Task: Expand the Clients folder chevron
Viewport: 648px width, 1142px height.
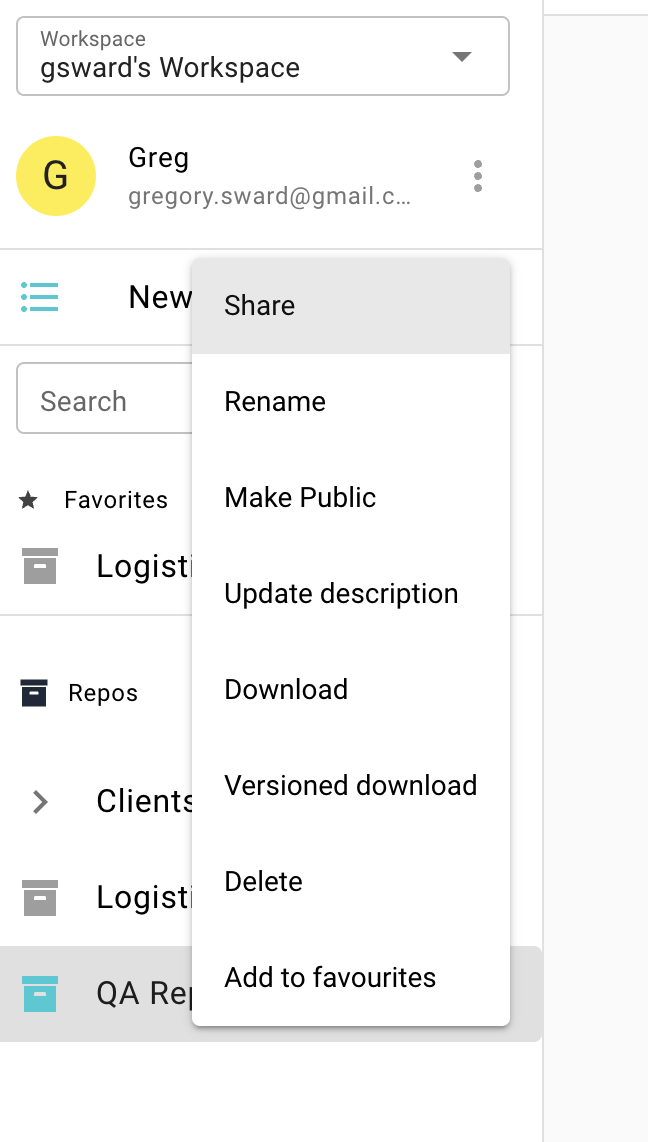Action: 40,801
